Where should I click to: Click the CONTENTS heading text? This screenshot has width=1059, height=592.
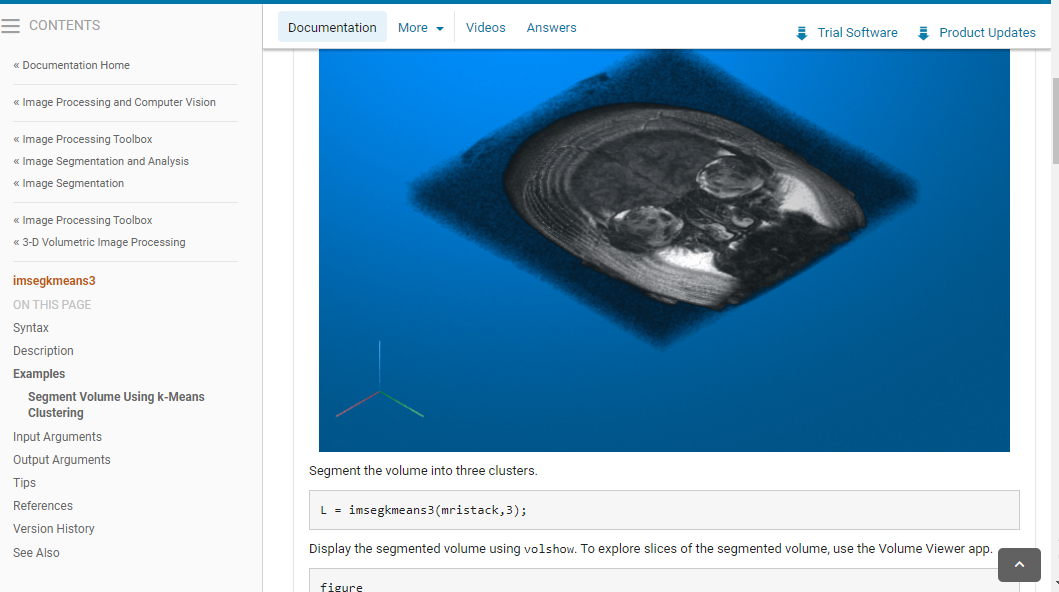(64, 26)
